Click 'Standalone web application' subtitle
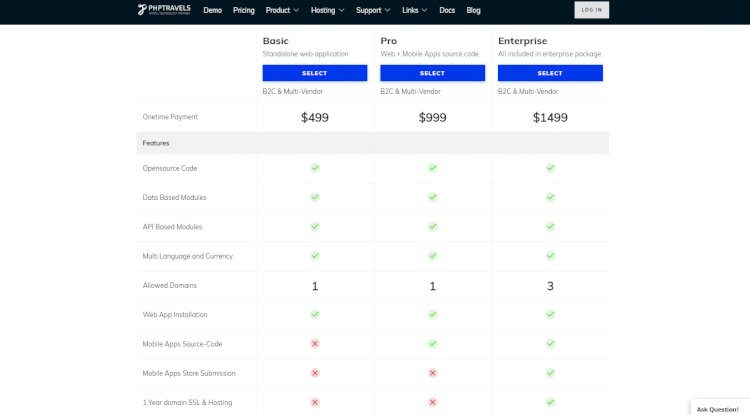Image resolution: width=750 pixels, height=415 pixels. [x=305, y=54]
